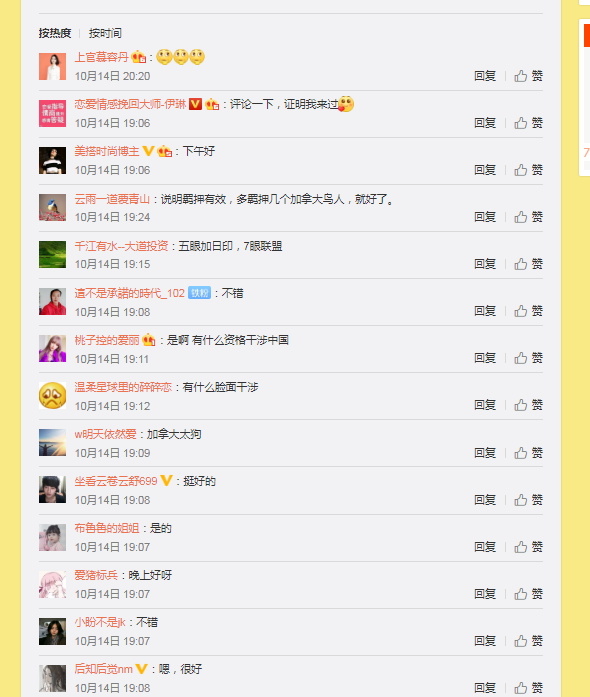
Task: Like the comment by 上官慕容丹
Action: coord(528,76)
